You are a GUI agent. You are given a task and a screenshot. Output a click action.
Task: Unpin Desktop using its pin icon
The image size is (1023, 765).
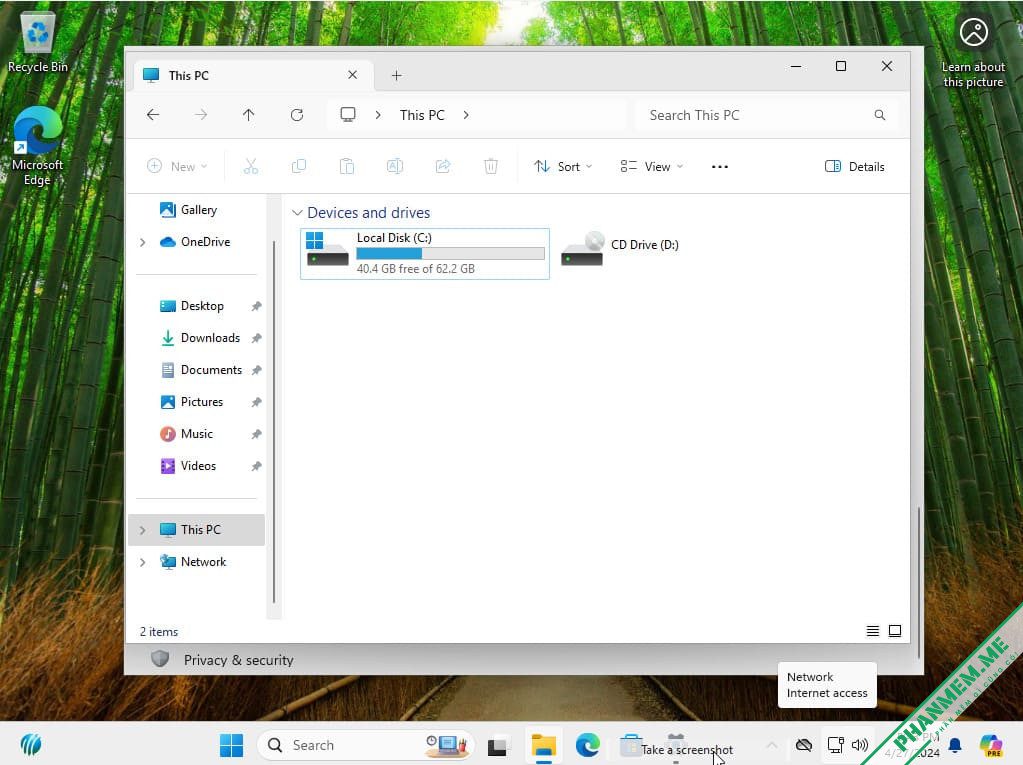pyautogui.click(x=256, y=306)
